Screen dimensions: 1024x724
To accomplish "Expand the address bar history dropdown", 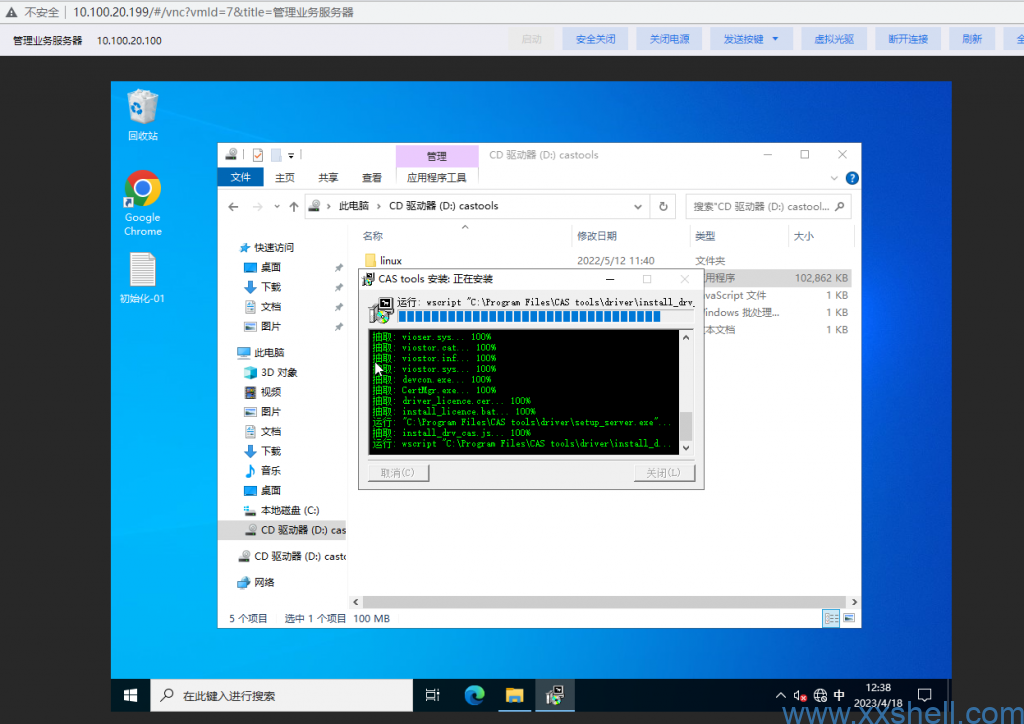I will 638,206.
